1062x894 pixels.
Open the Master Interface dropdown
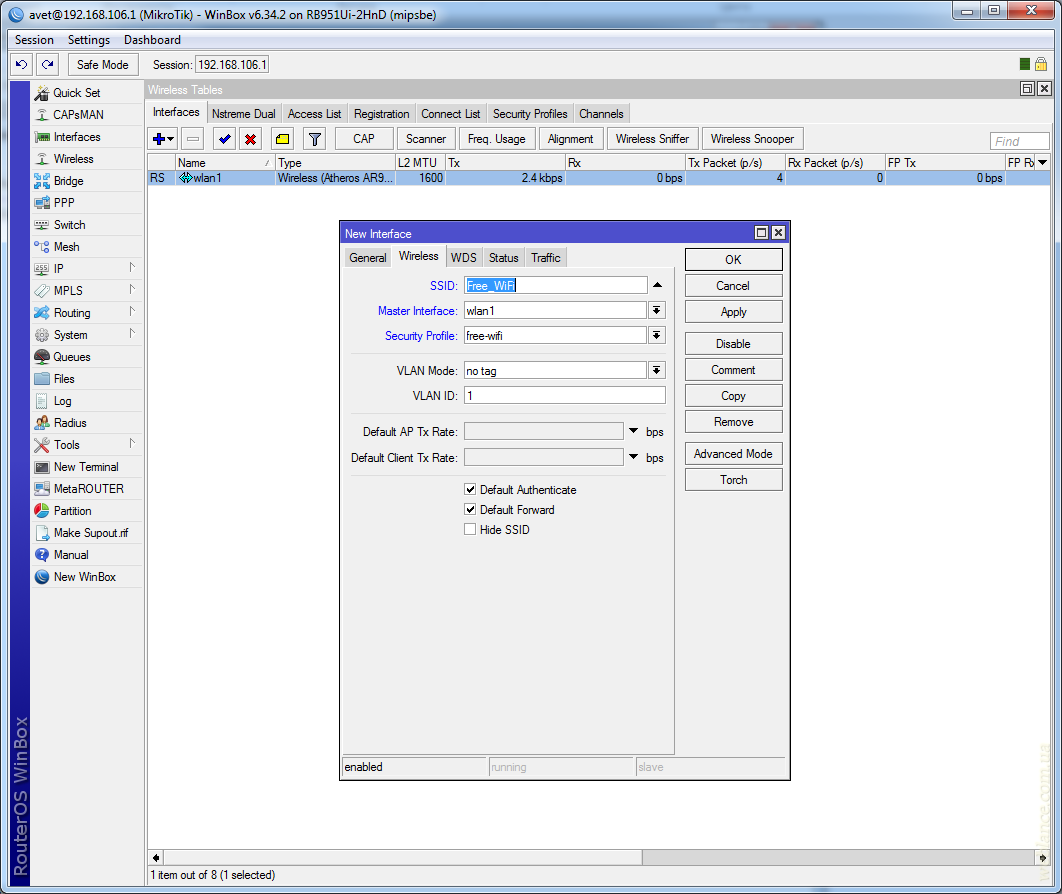[x=657, y=311]
